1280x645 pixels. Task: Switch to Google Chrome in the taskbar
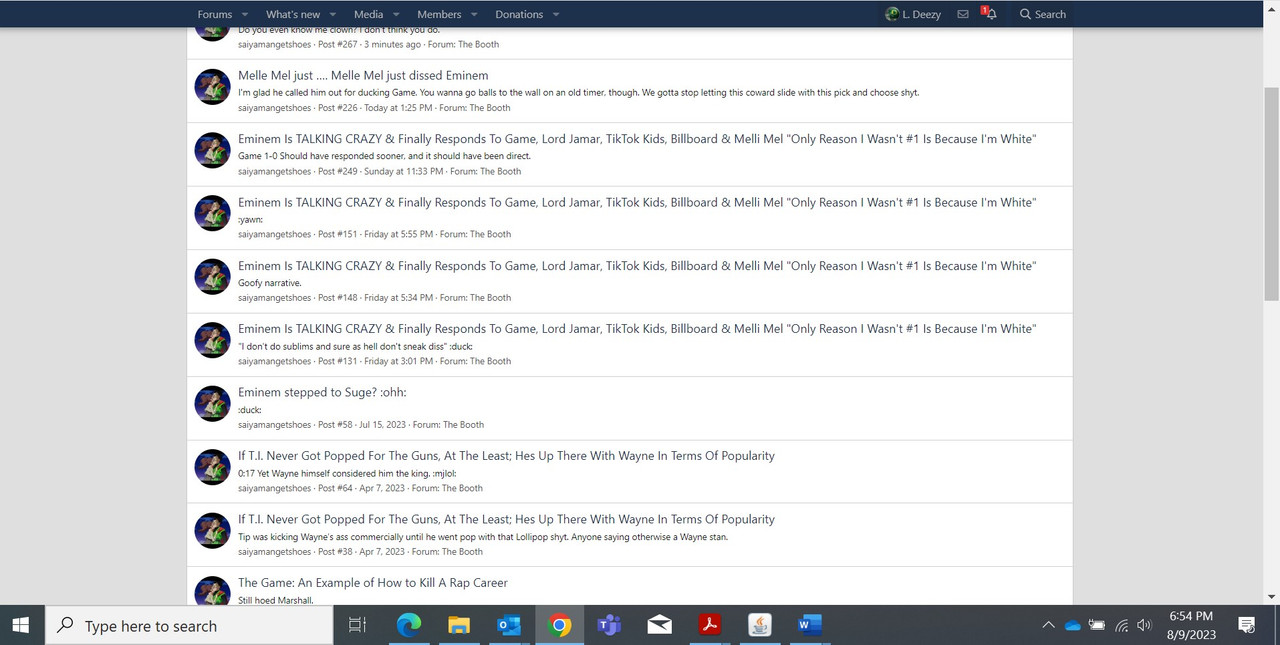point(560,625)
